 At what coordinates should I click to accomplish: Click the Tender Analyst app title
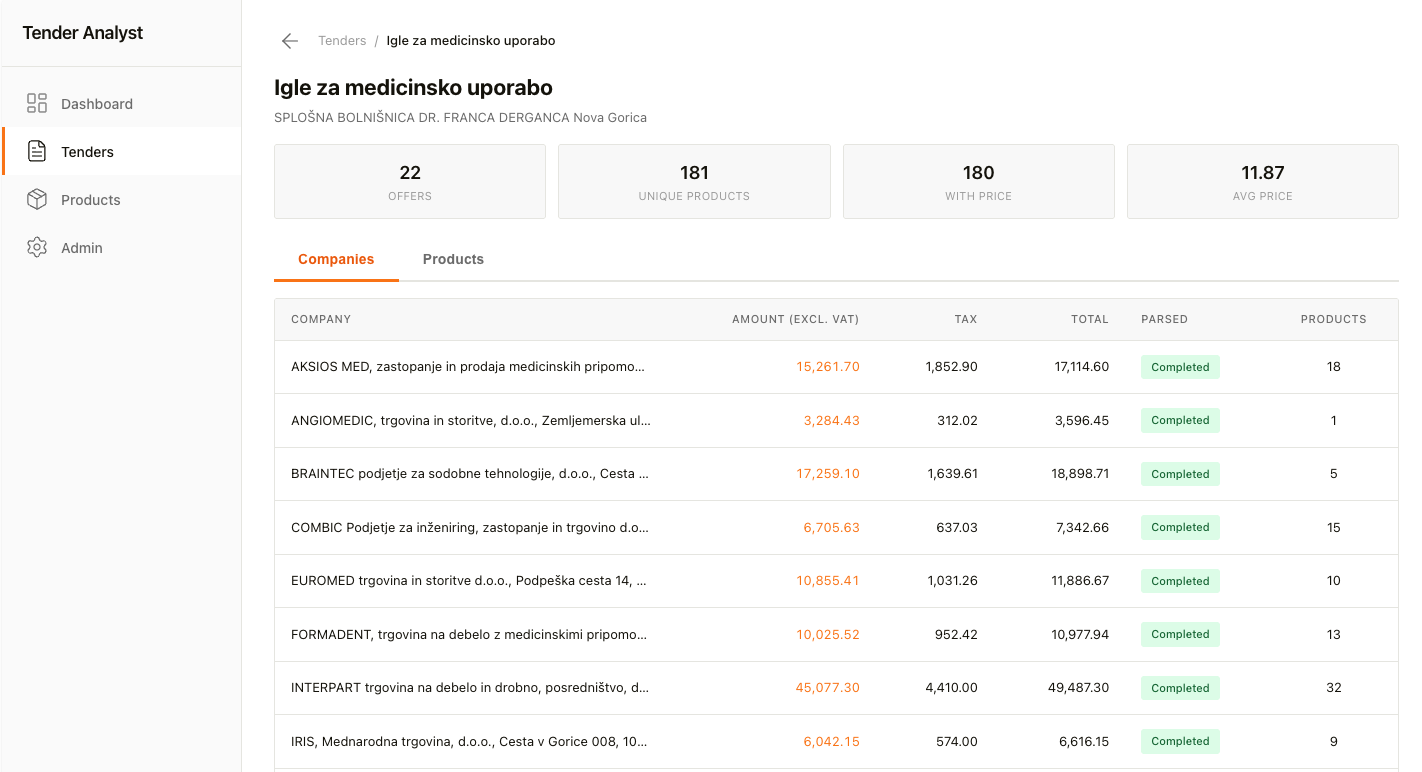[x=83, y=33]
